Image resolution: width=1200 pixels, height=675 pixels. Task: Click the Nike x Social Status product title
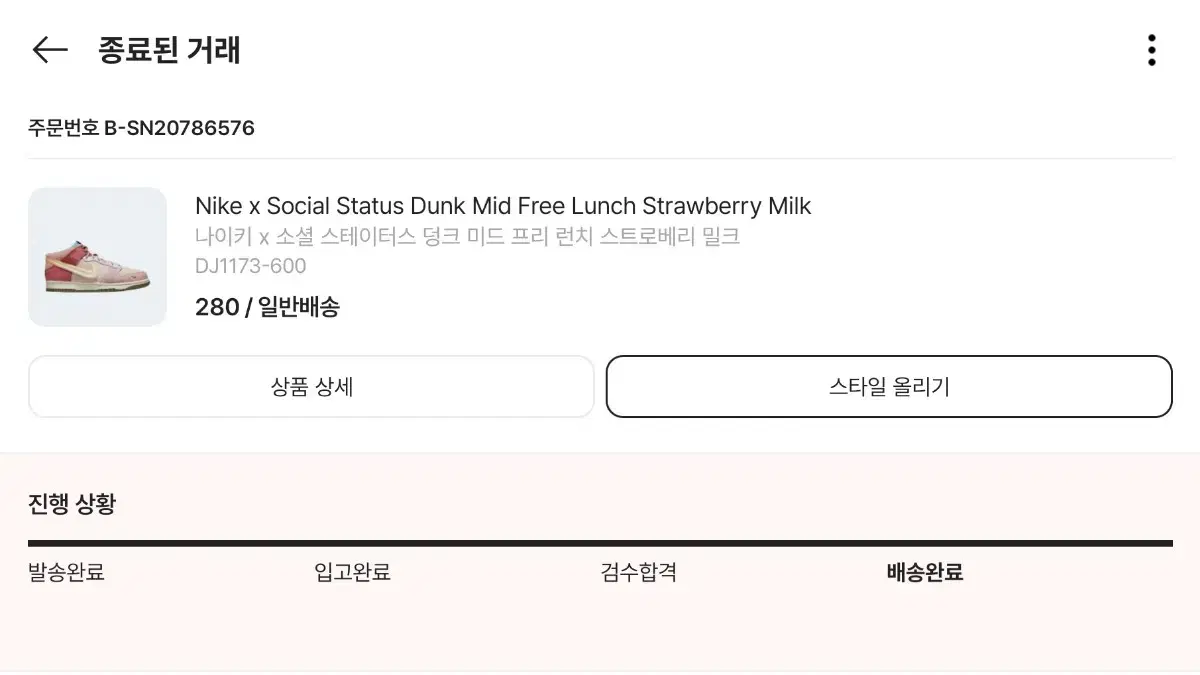pyautogui.click(x=503, y=206)
